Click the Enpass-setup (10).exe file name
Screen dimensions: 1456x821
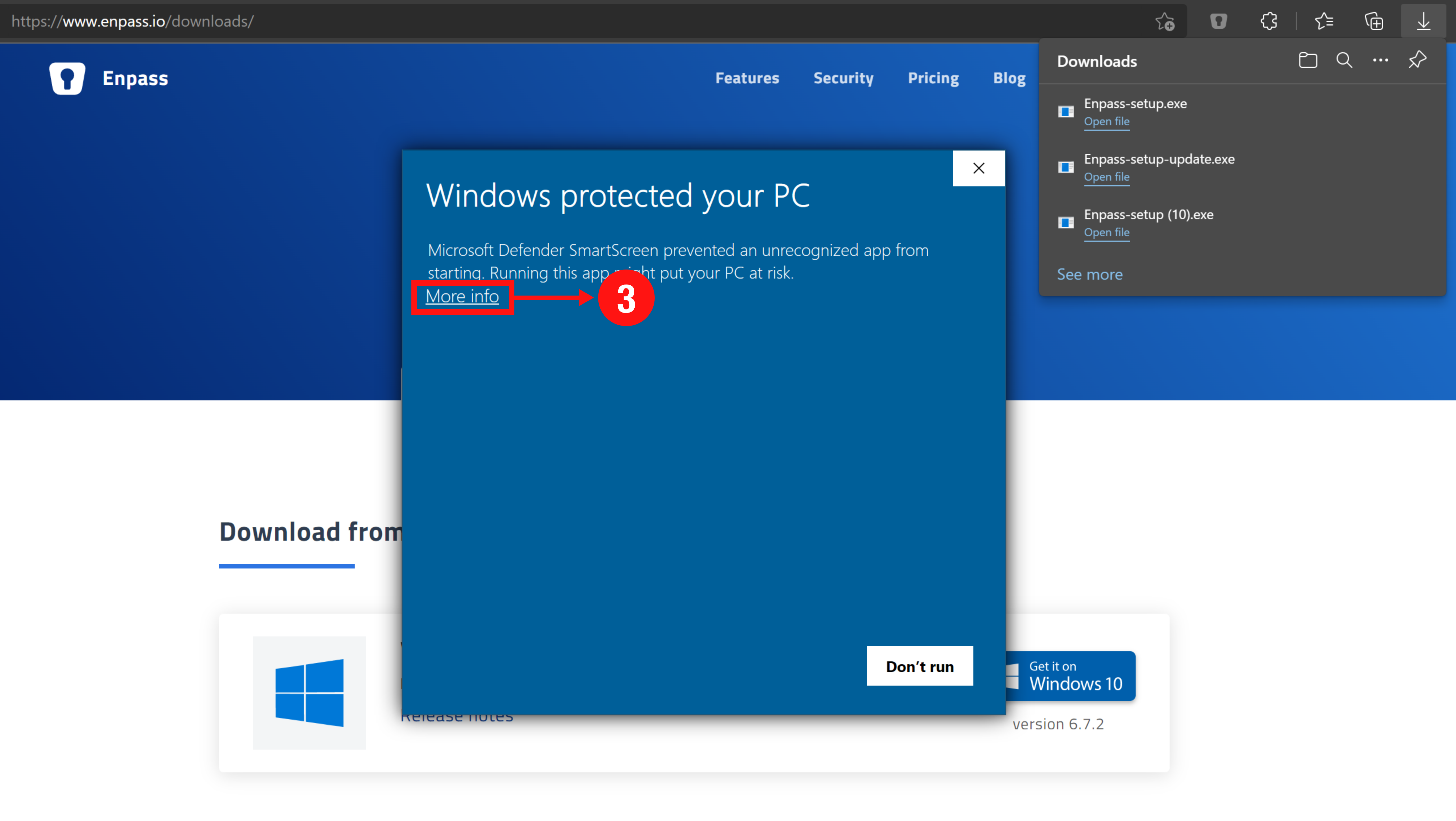click(x=1148, y=214)
